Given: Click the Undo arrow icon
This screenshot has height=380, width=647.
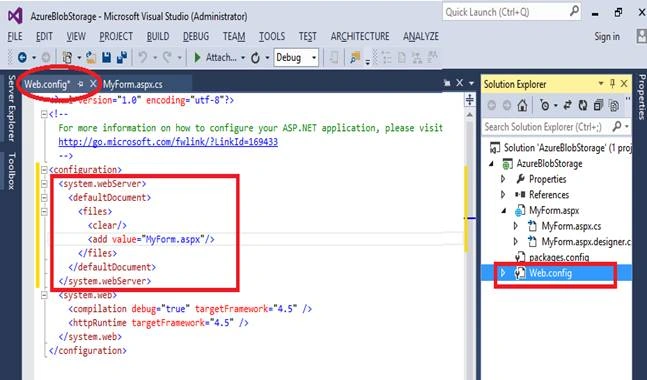Looking at the screenshot, I should click(x=143, y=57).
